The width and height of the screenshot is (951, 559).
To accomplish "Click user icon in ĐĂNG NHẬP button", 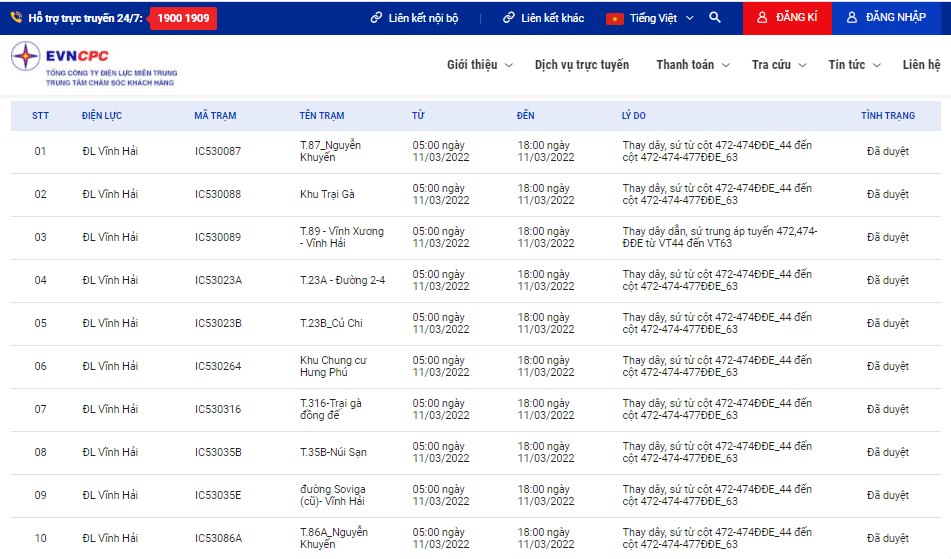I will click(x=852, y=18).
